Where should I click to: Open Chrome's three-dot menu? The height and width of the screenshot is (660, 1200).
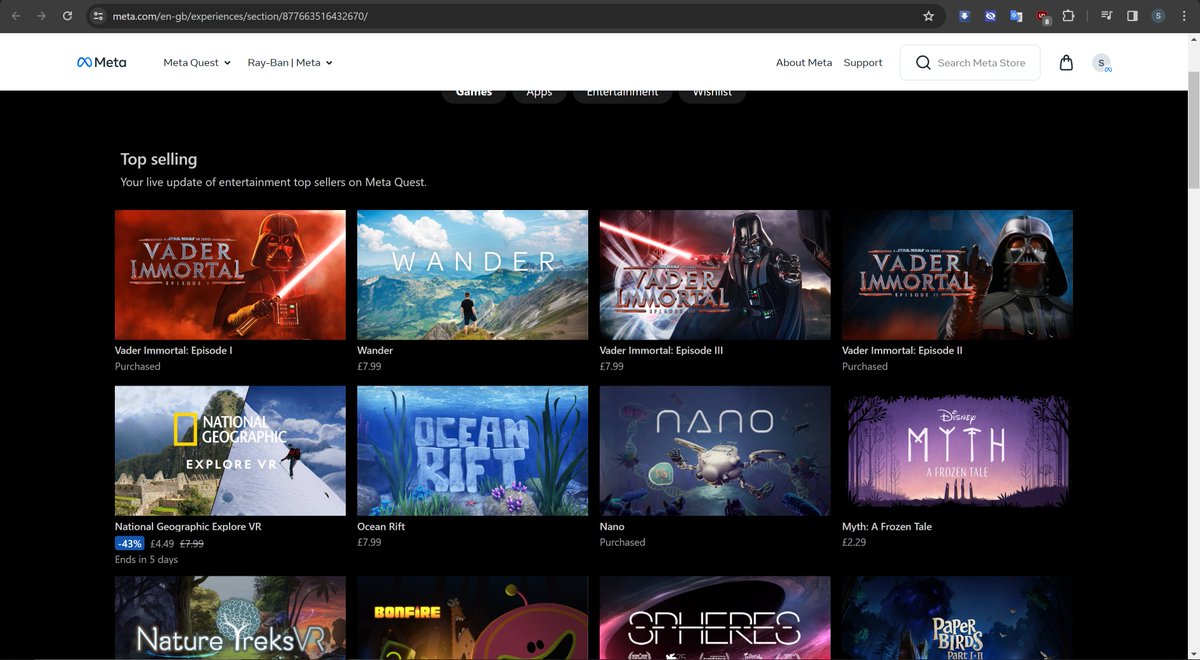click(x=1183, y=15)
